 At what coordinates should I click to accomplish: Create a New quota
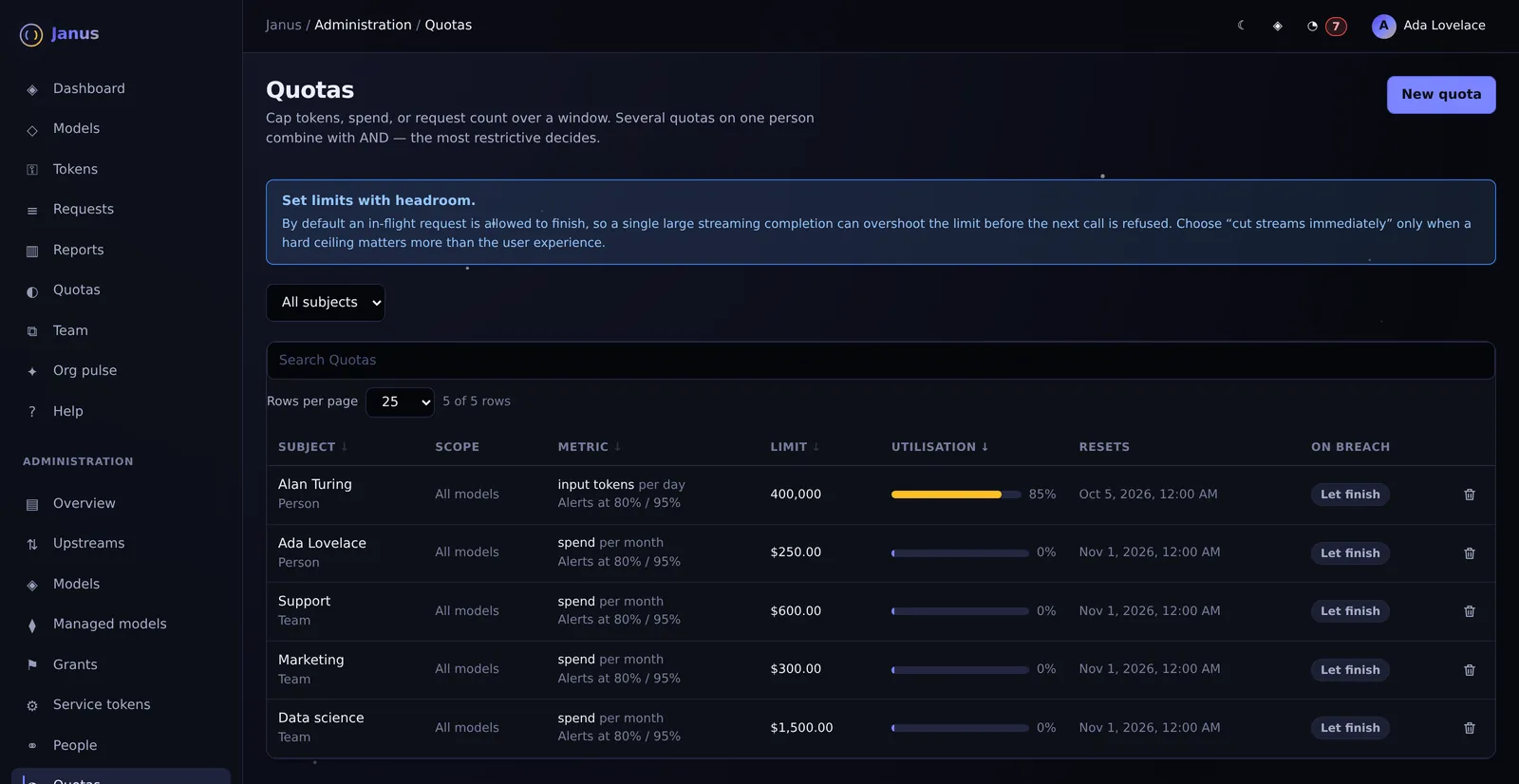pyautogui.click(x=1441, y=95)
